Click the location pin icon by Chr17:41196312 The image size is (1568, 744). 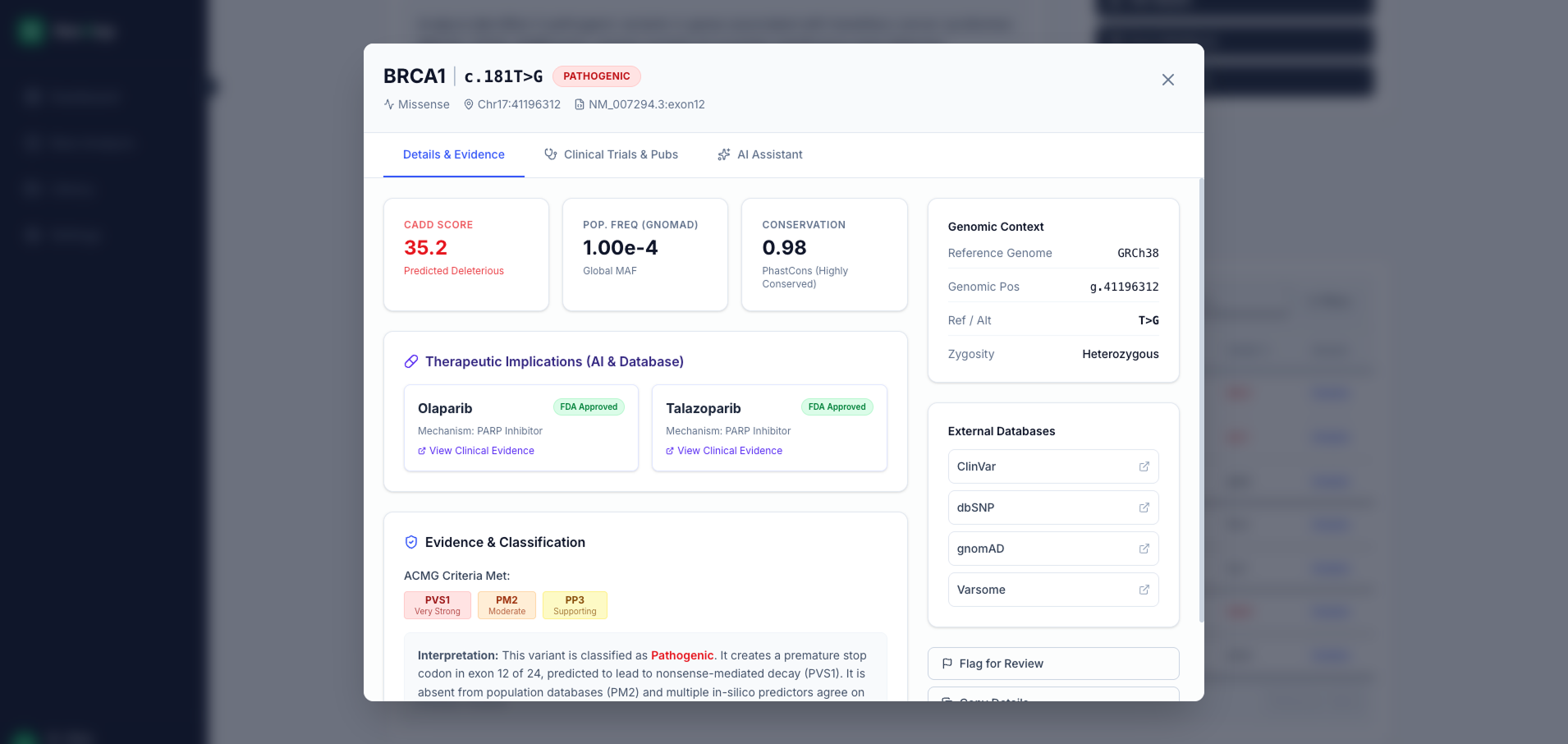(x=469, y=104)
